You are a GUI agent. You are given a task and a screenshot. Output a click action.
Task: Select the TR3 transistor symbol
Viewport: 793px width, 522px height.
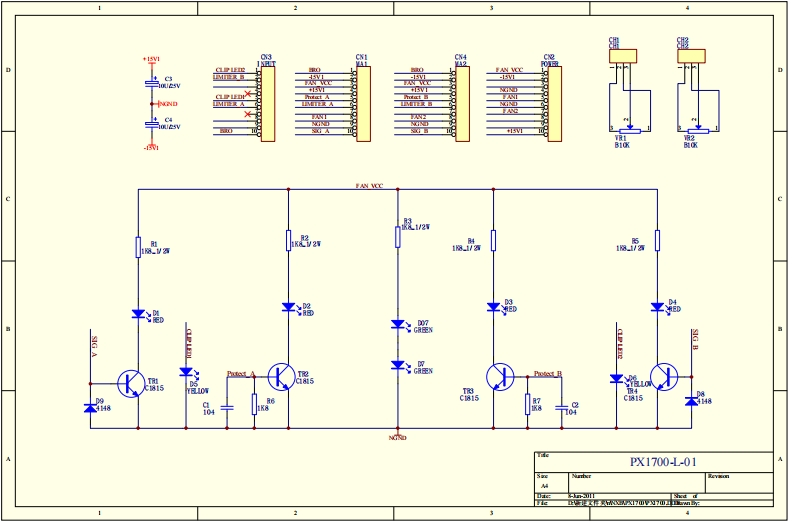pyautogui.click(x=501, y=376)
